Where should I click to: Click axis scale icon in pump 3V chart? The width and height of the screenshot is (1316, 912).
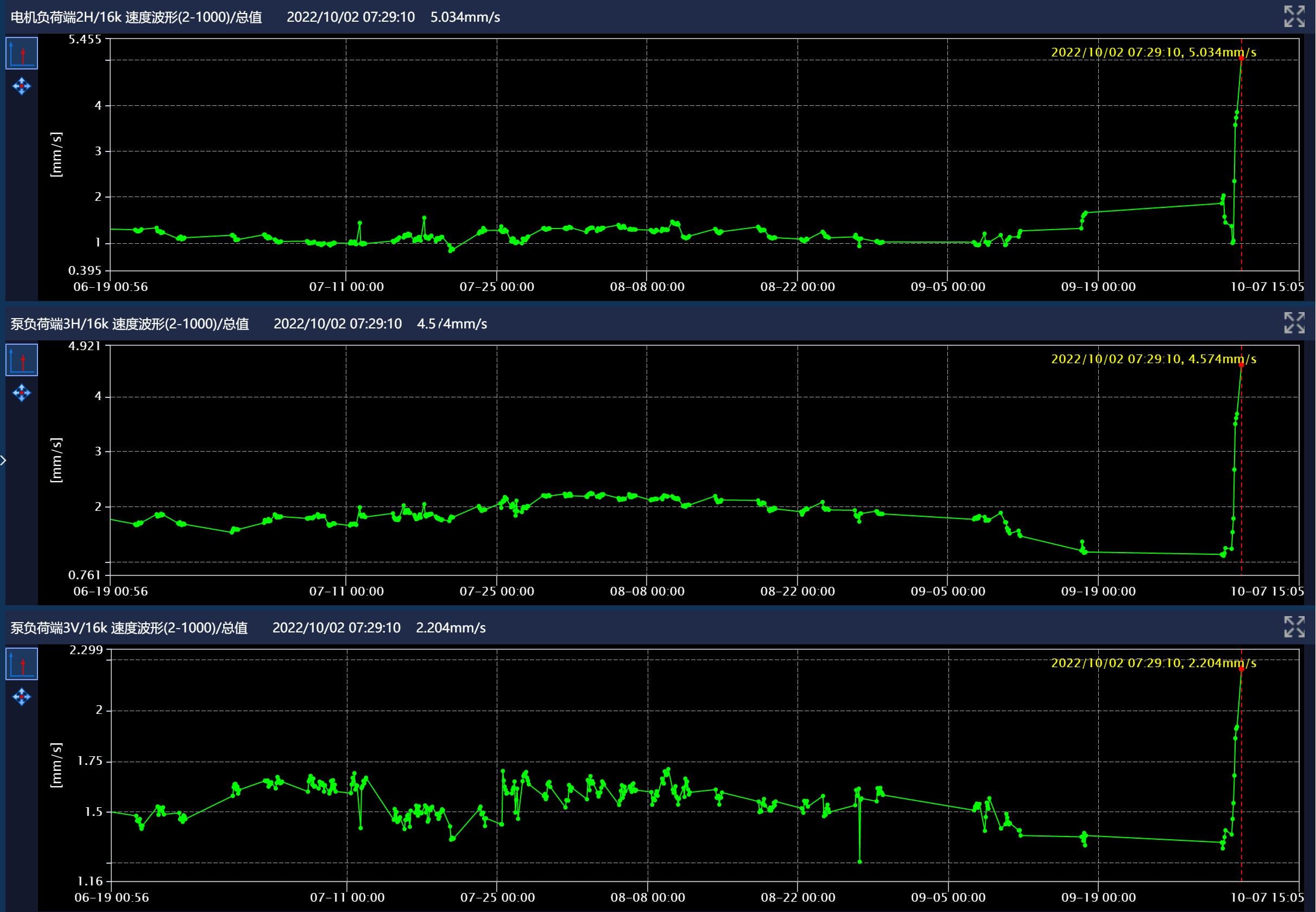tap(22, 664)
